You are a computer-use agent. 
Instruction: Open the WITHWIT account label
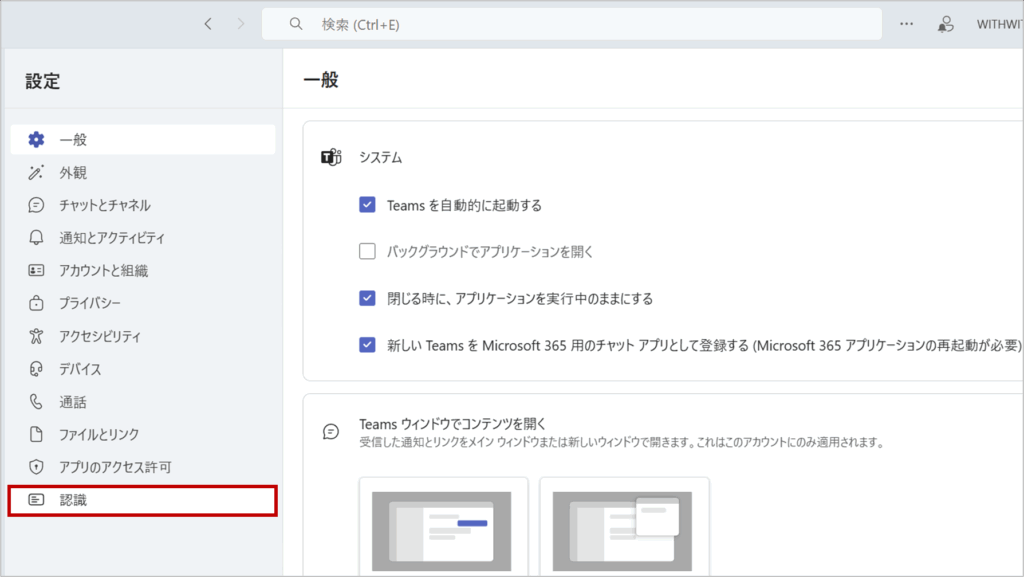[999, 25]
